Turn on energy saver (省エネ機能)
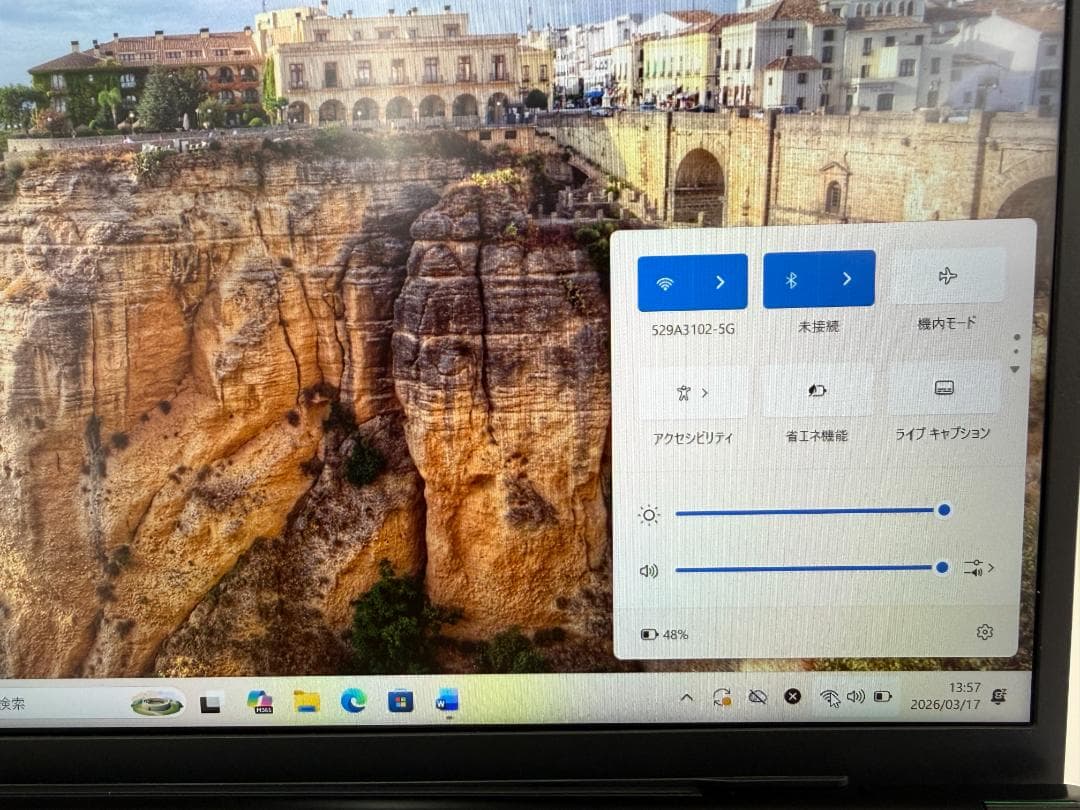This screenshot has width=1080, height=810. tap(817, 391)
